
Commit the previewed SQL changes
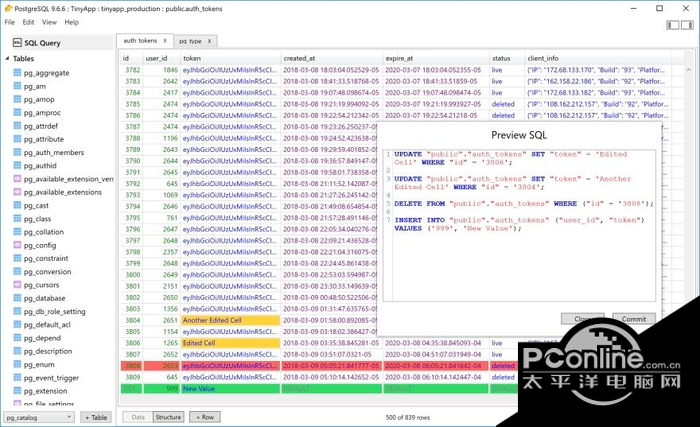[x=634, y=318]
